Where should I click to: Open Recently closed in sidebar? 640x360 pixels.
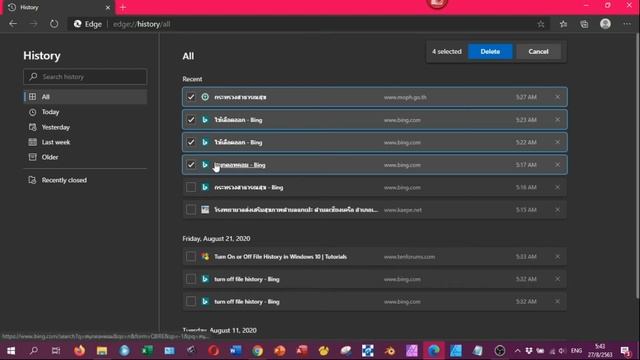(x=85, y=180)
